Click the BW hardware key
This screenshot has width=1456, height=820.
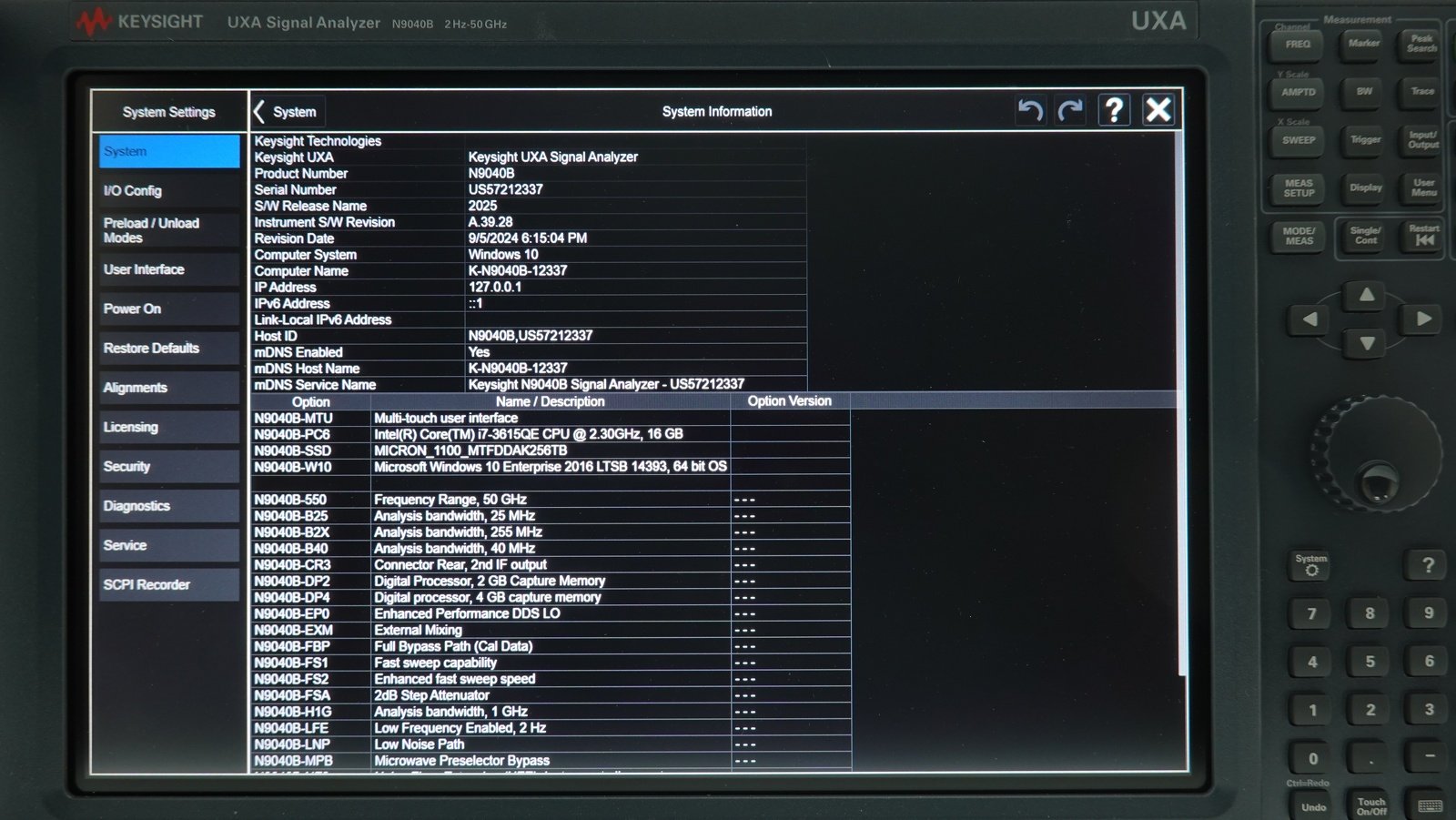[x=1364, y=92]
